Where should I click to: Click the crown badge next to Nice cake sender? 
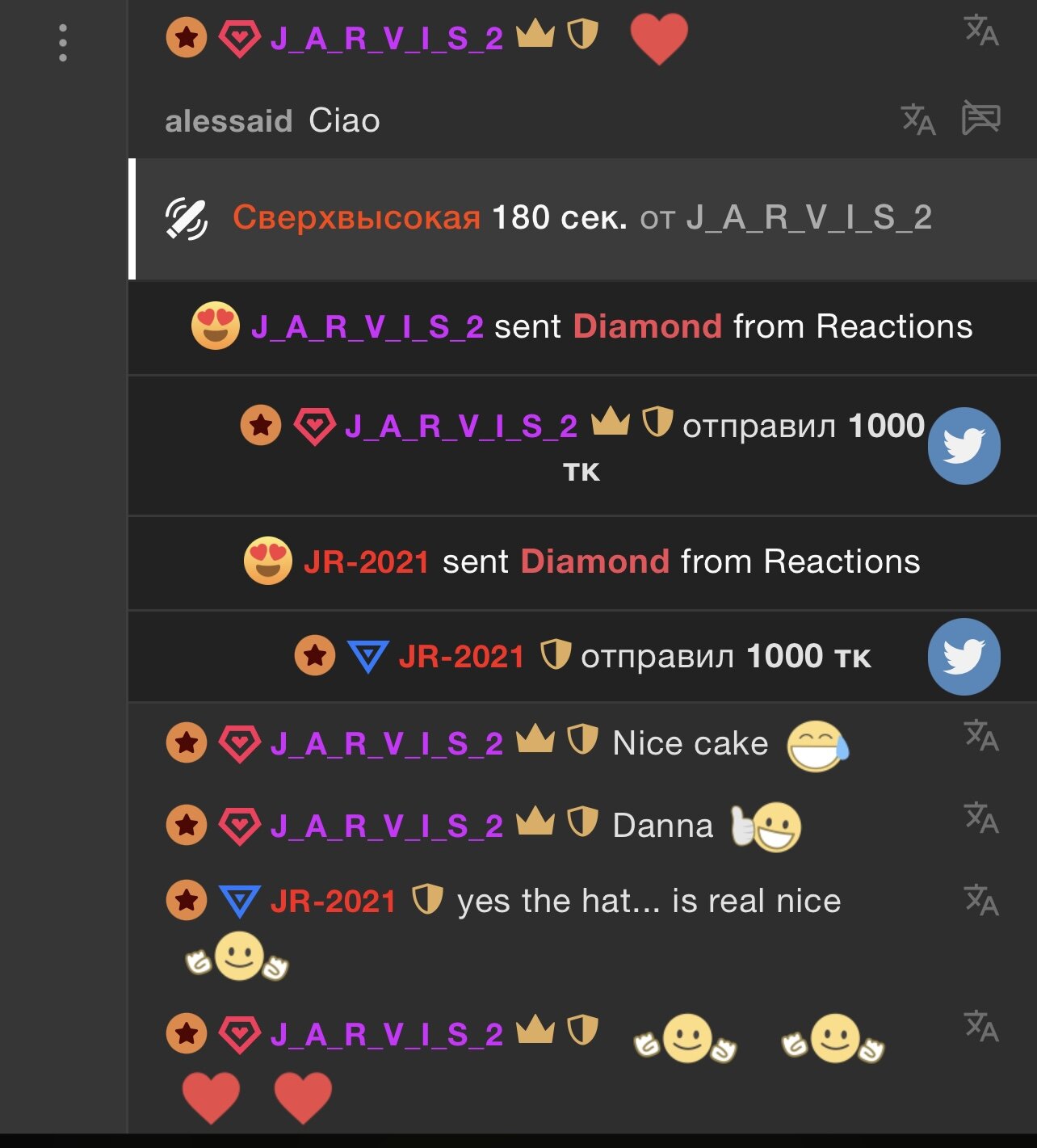click(x=535, y=738)
